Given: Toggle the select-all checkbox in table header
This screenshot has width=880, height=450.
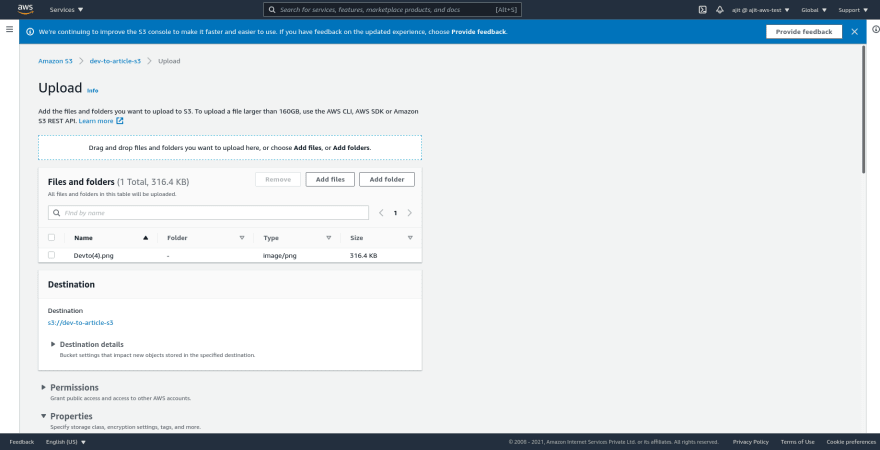Looking at the screenshot, I should click(52, 237).
